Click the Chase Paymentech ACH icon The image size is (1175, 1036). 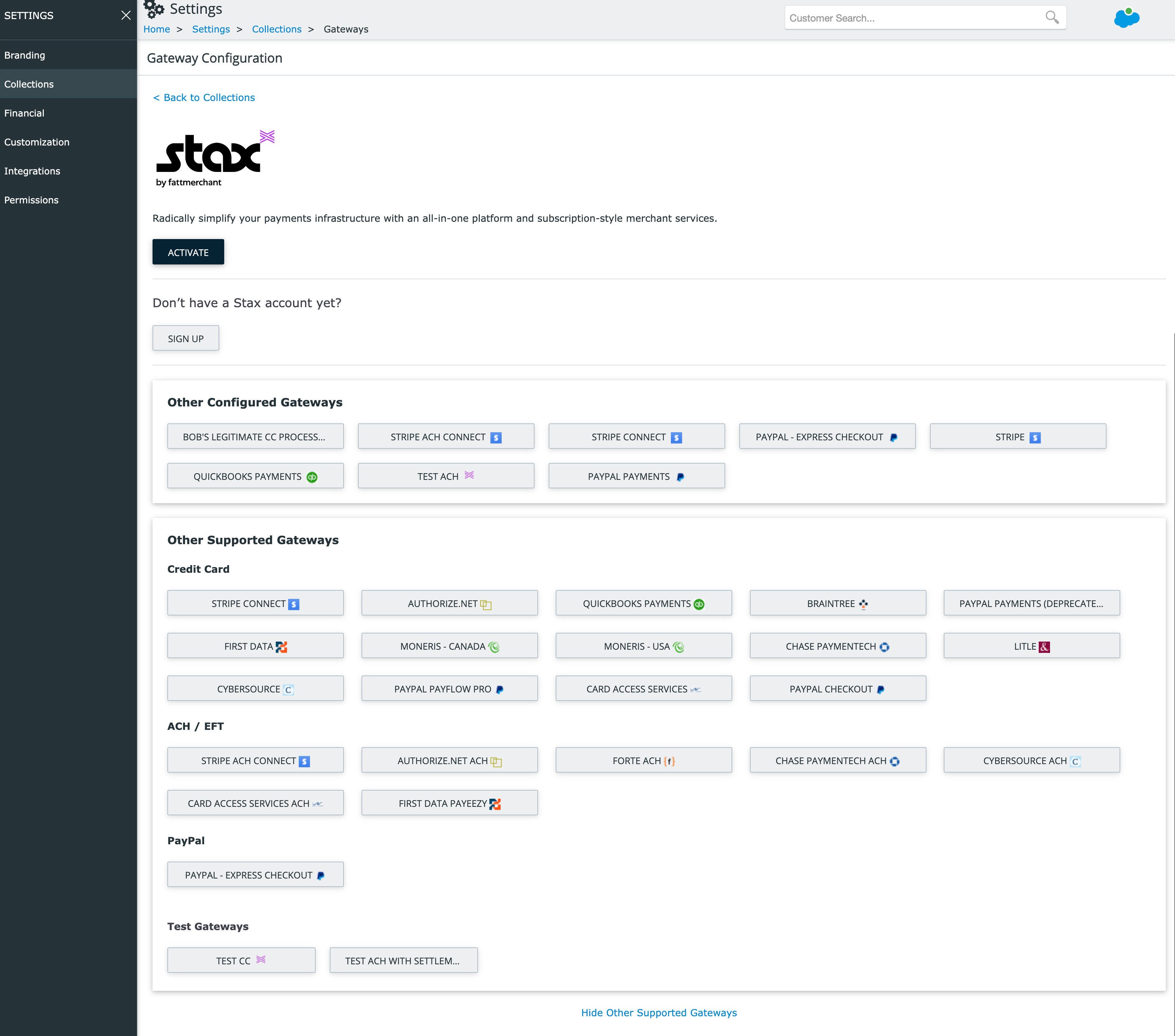[x=894, y=762]
